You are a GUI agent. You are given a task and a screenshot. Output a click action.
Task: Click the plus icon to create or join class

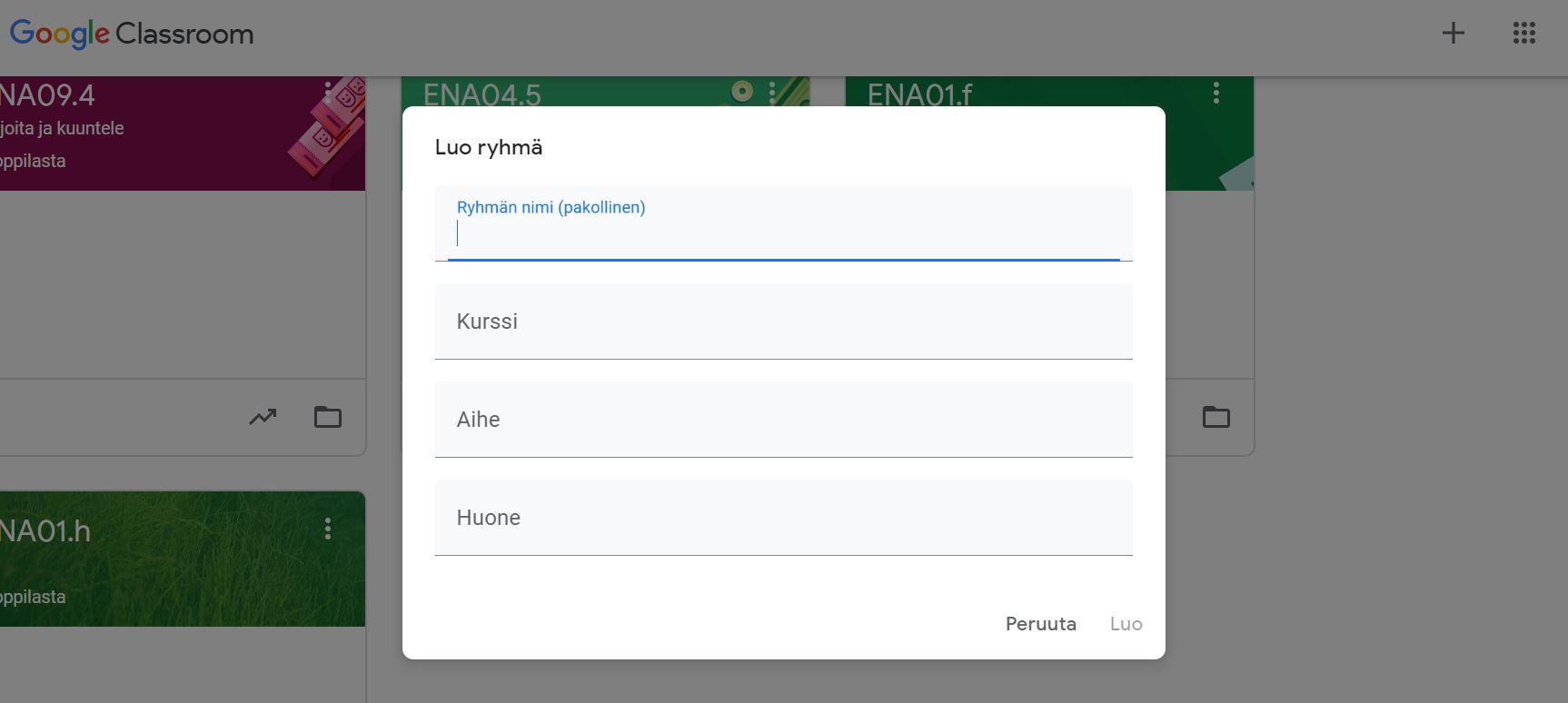[1453, 34]
